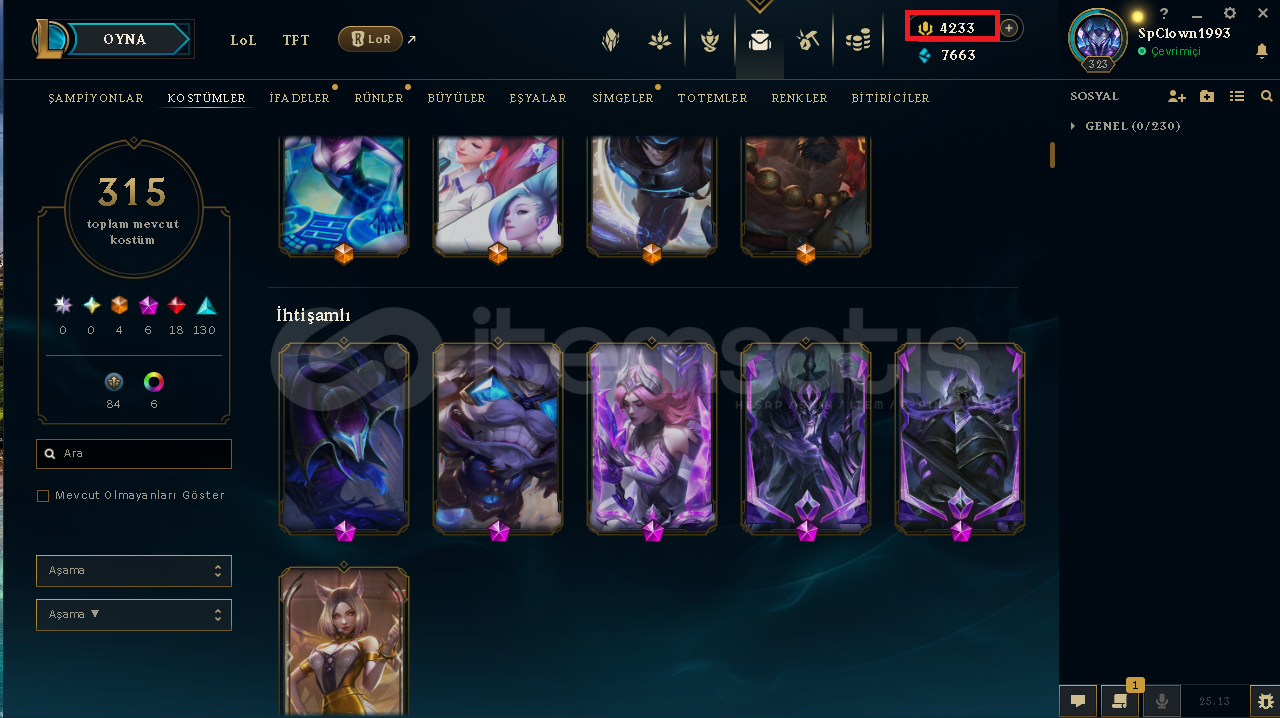Expand the GENEL friends group
The height and width of the screenshot is (718, 1280).
(x=1125, y=126)
